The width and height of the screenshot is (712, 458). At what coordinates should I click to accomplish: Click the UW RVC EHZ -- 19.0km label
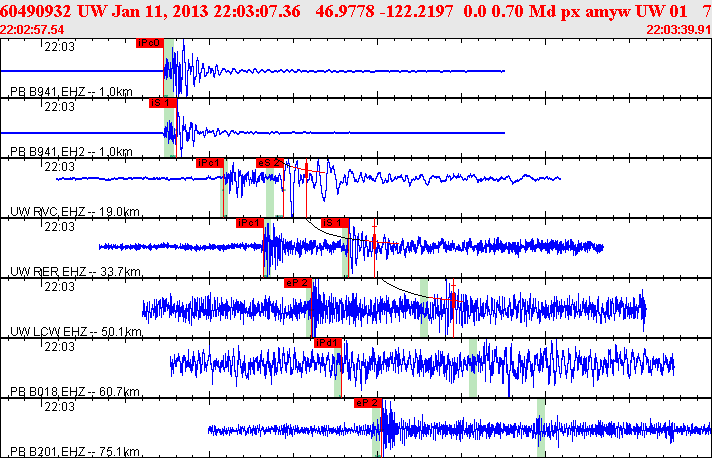click(x=74, y=212)
